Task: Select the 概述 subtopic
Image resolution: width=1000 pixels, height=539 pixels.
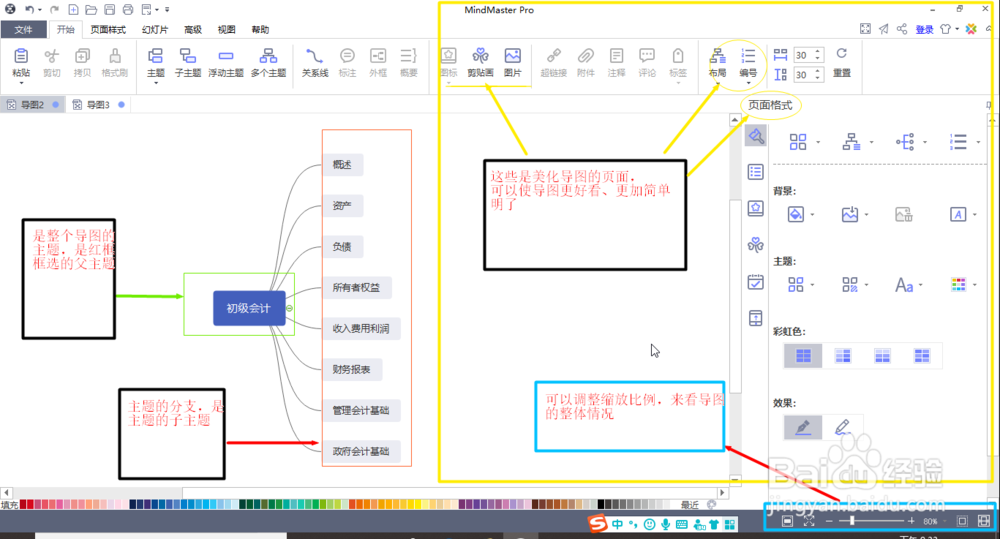Action: coord(342,165)
